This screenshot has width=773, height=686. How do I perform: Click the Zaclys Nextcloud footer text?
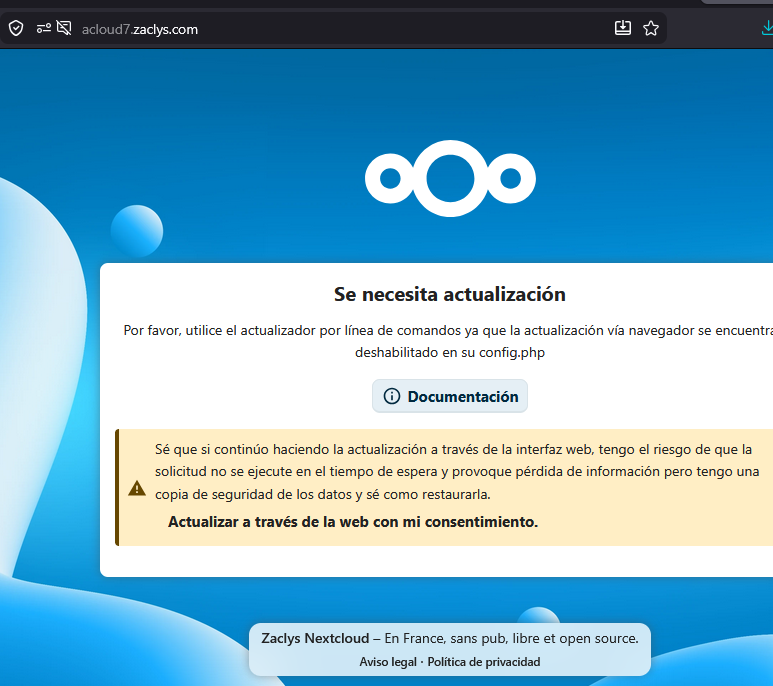point(315,638)
